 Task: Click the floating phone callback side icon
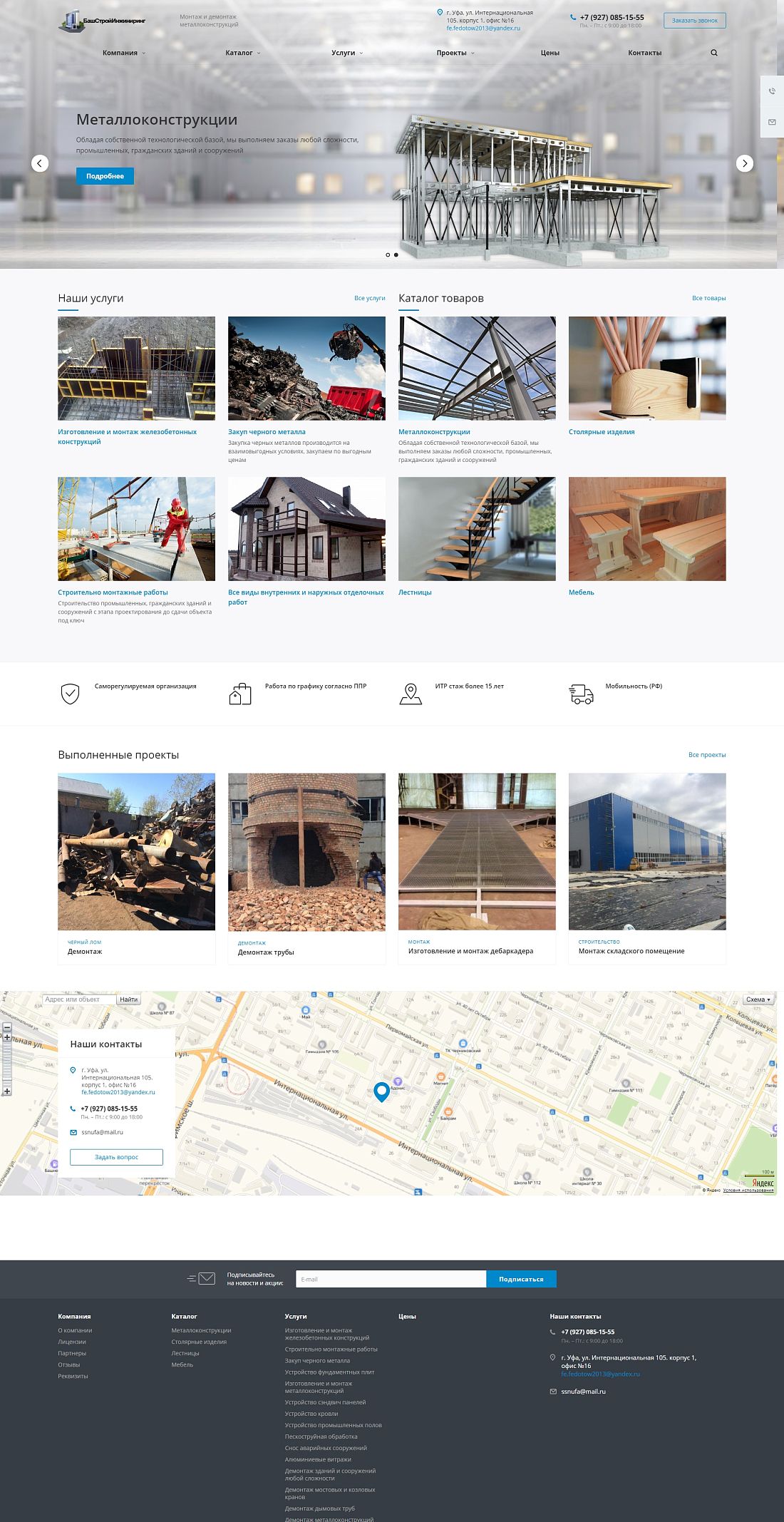click(x=772, y=91)
